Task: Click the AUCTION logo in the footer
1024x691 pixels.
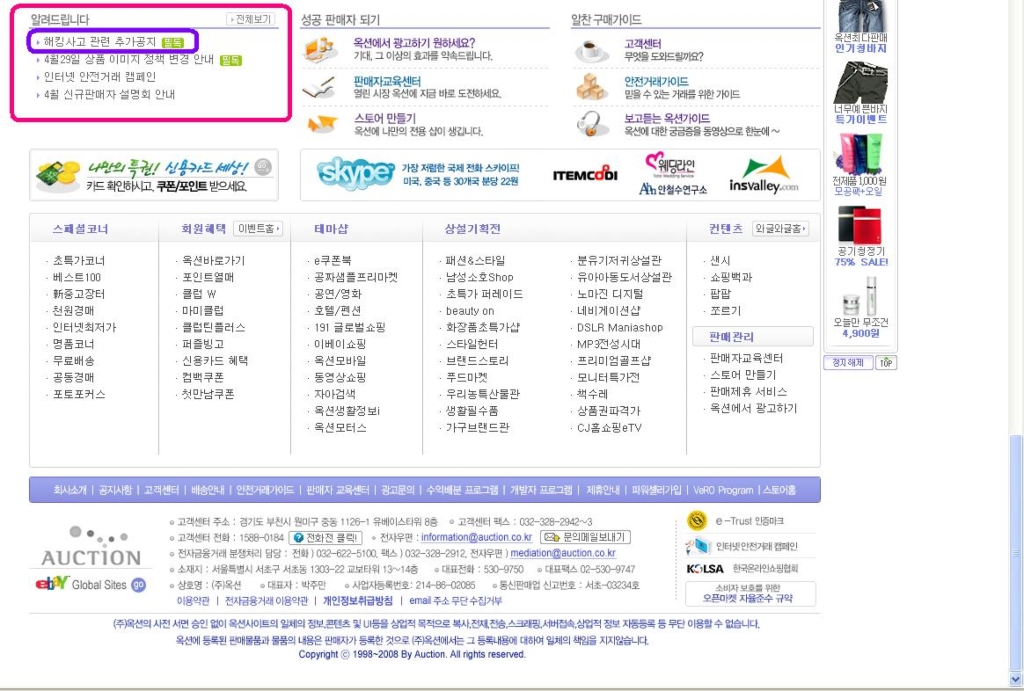Action: [91, 547]
